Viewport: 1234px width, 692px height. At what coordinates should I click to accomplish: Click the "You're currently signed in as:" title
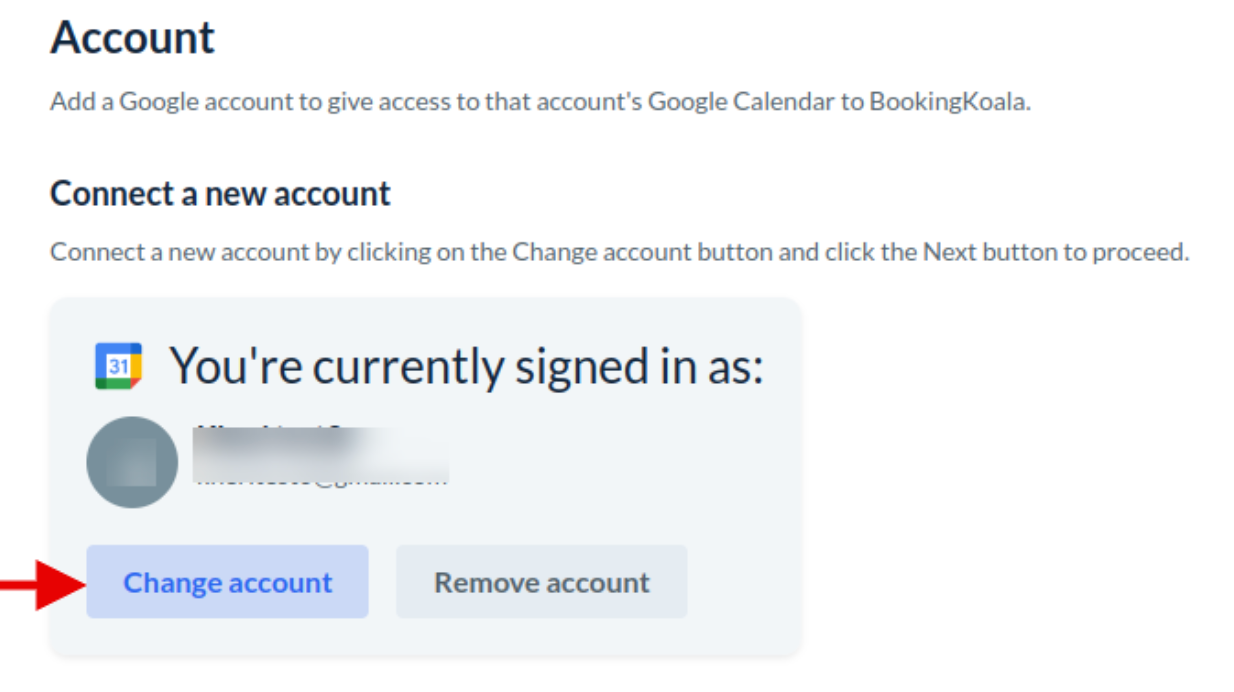click(466, 365)
